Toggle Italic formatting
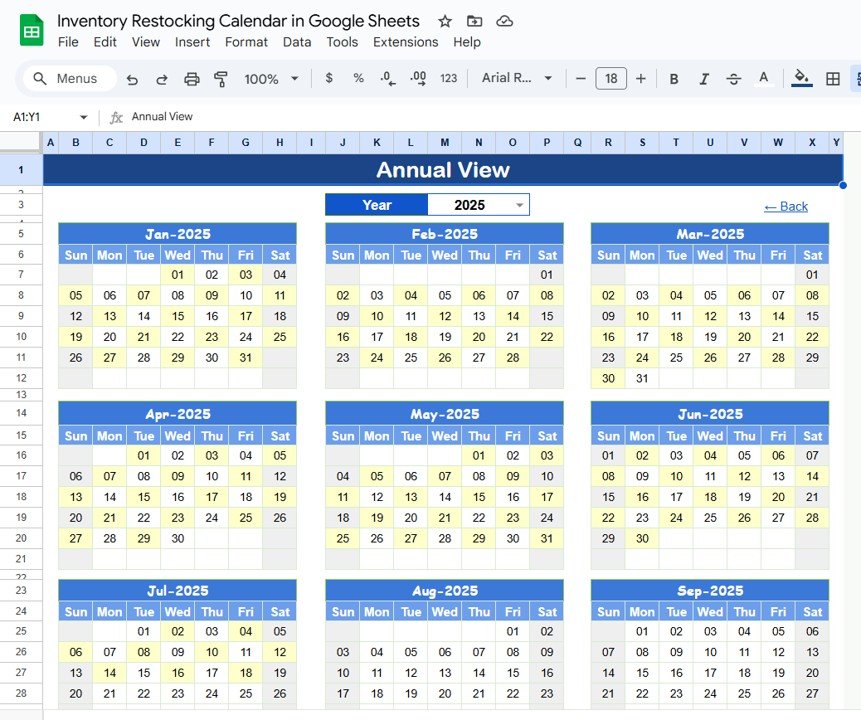The image size is (861, 720). (x=704, y=79)
